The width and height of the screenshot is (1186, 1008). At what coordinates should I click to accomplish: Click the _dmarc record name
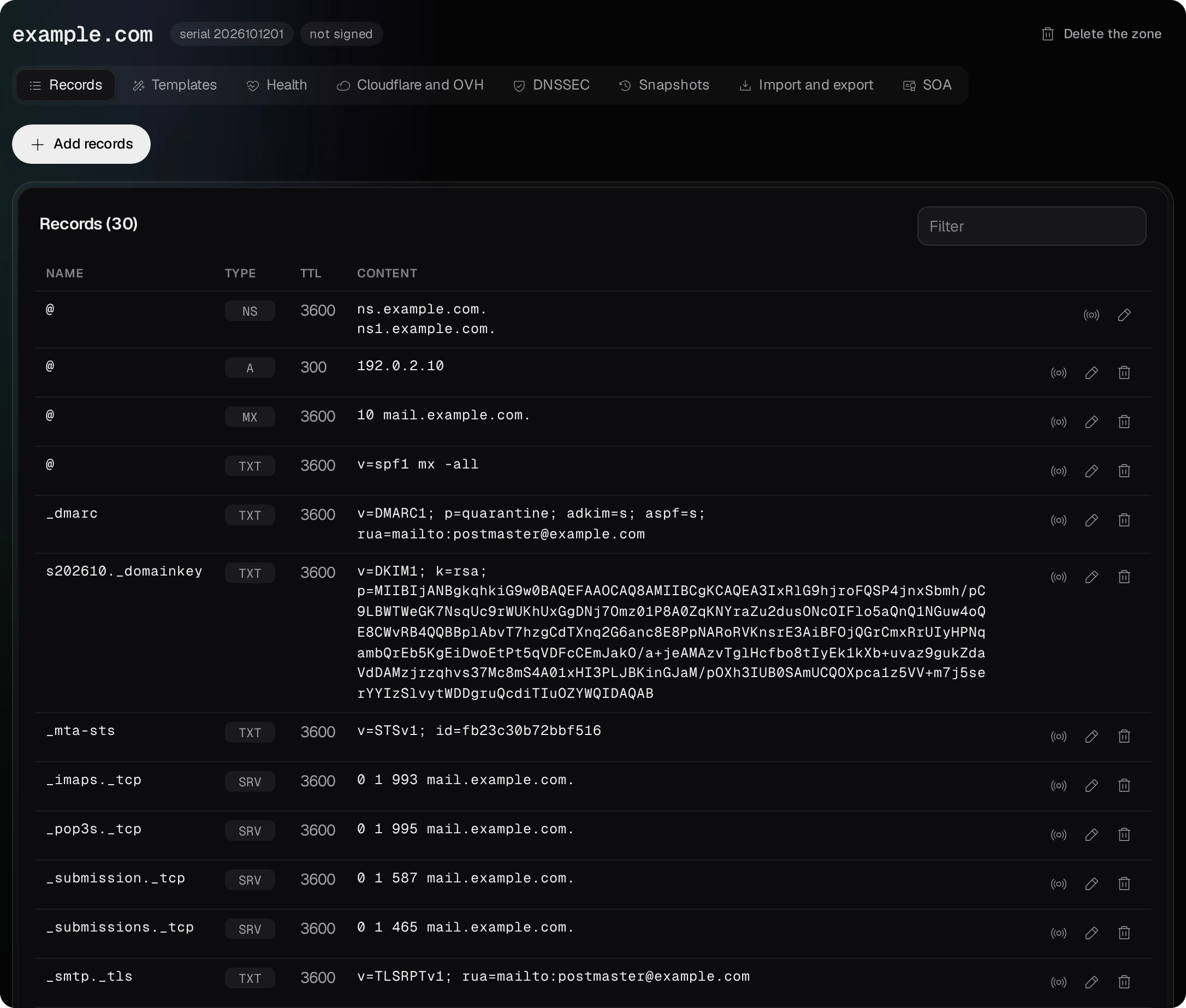(72, 513)
